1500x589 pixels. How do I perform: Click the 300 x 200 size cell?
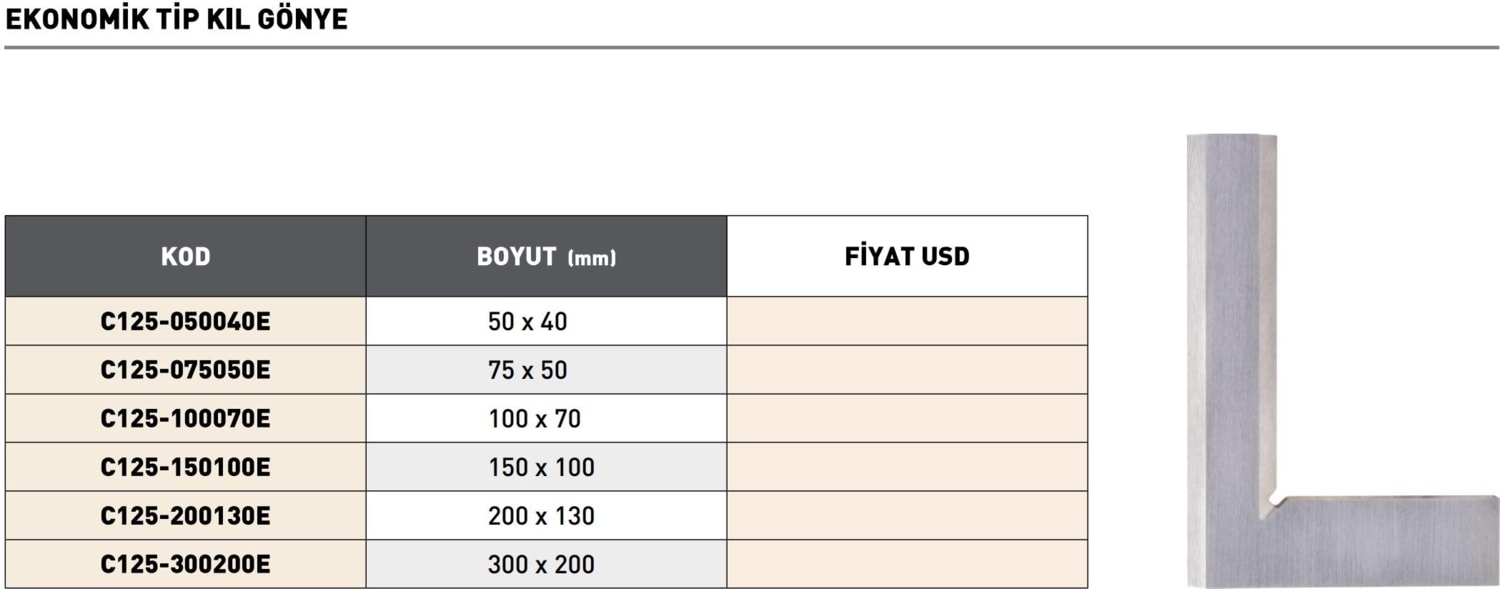[x=541, y=564]
